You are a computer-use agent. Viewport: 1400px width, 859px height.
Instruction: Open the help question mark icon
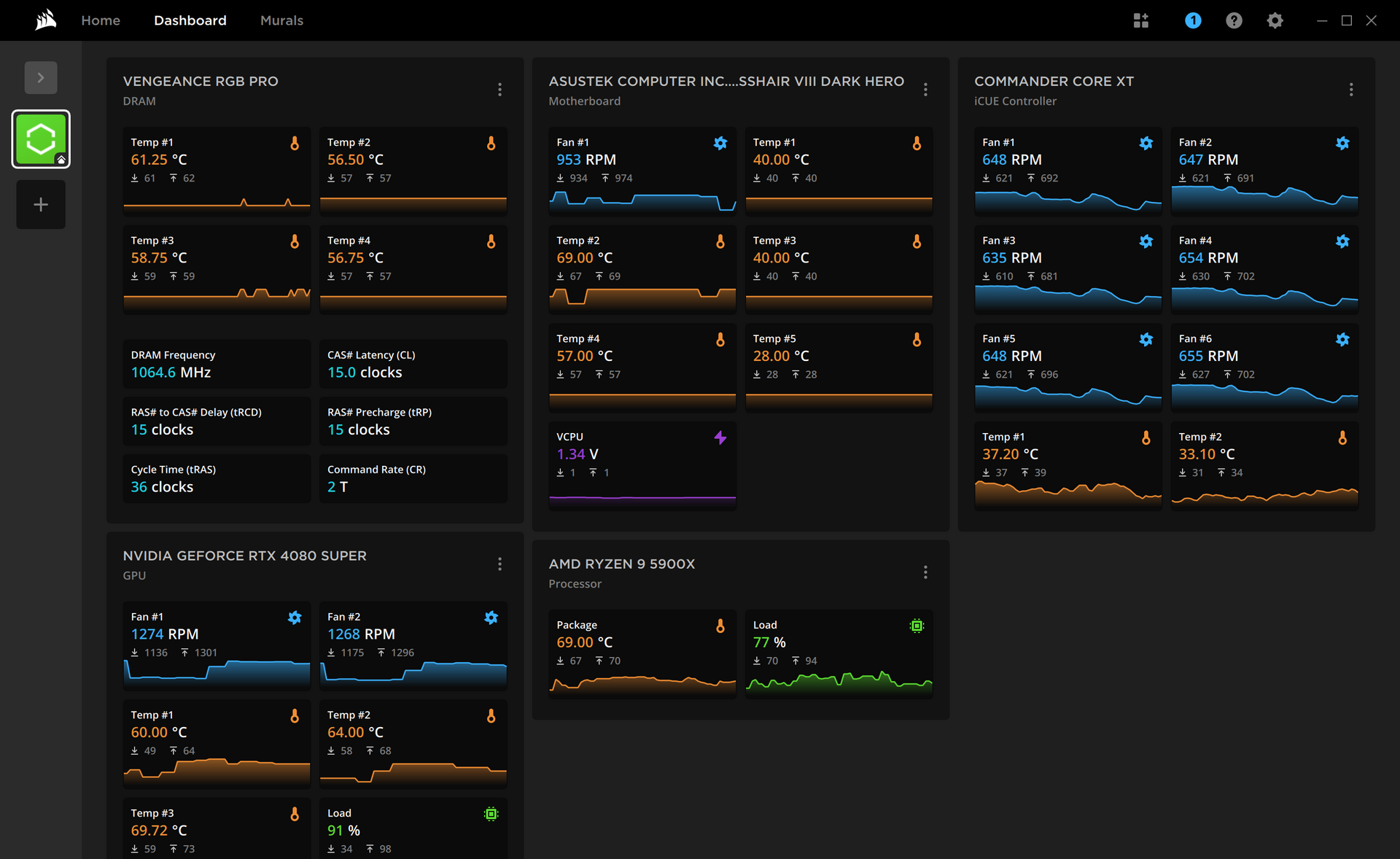point(1234,20)
